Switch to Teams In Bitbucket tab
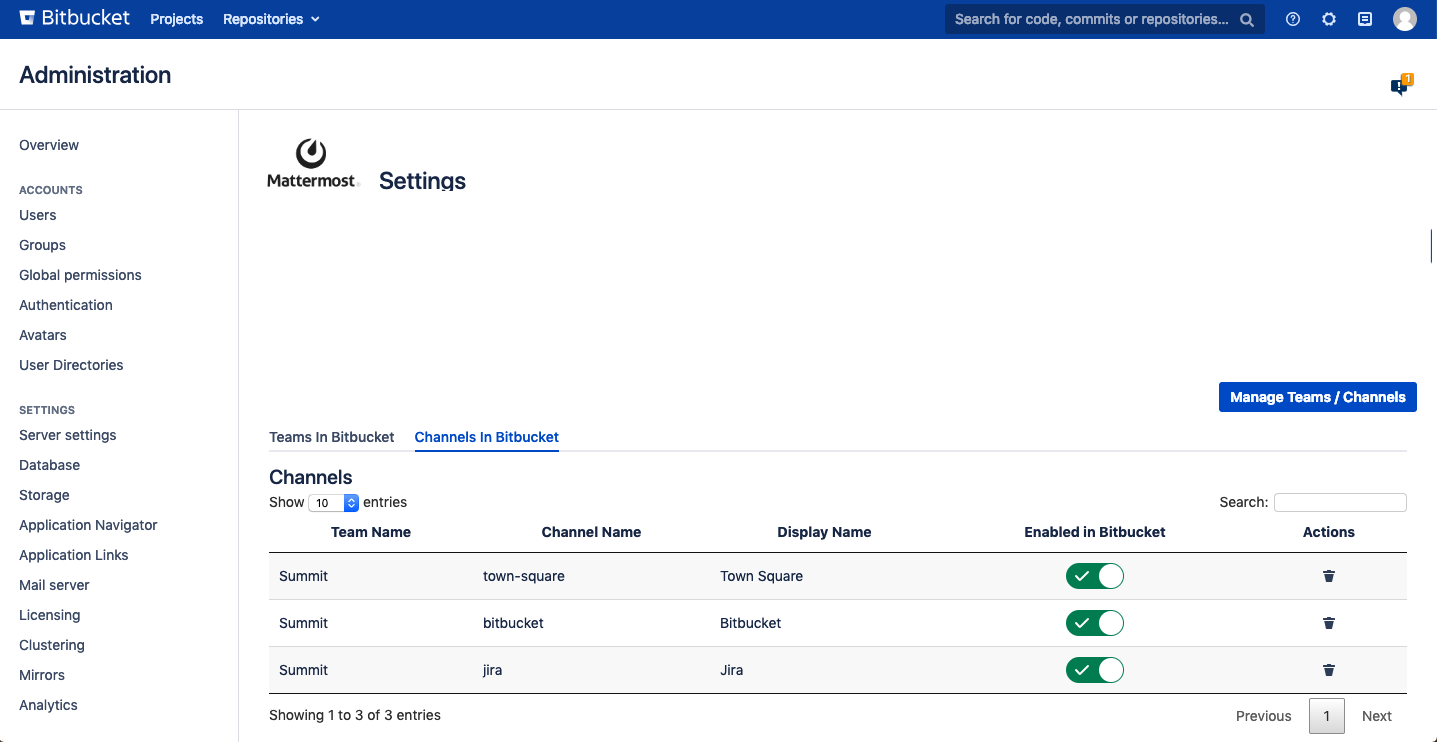 tap(332, 437)
